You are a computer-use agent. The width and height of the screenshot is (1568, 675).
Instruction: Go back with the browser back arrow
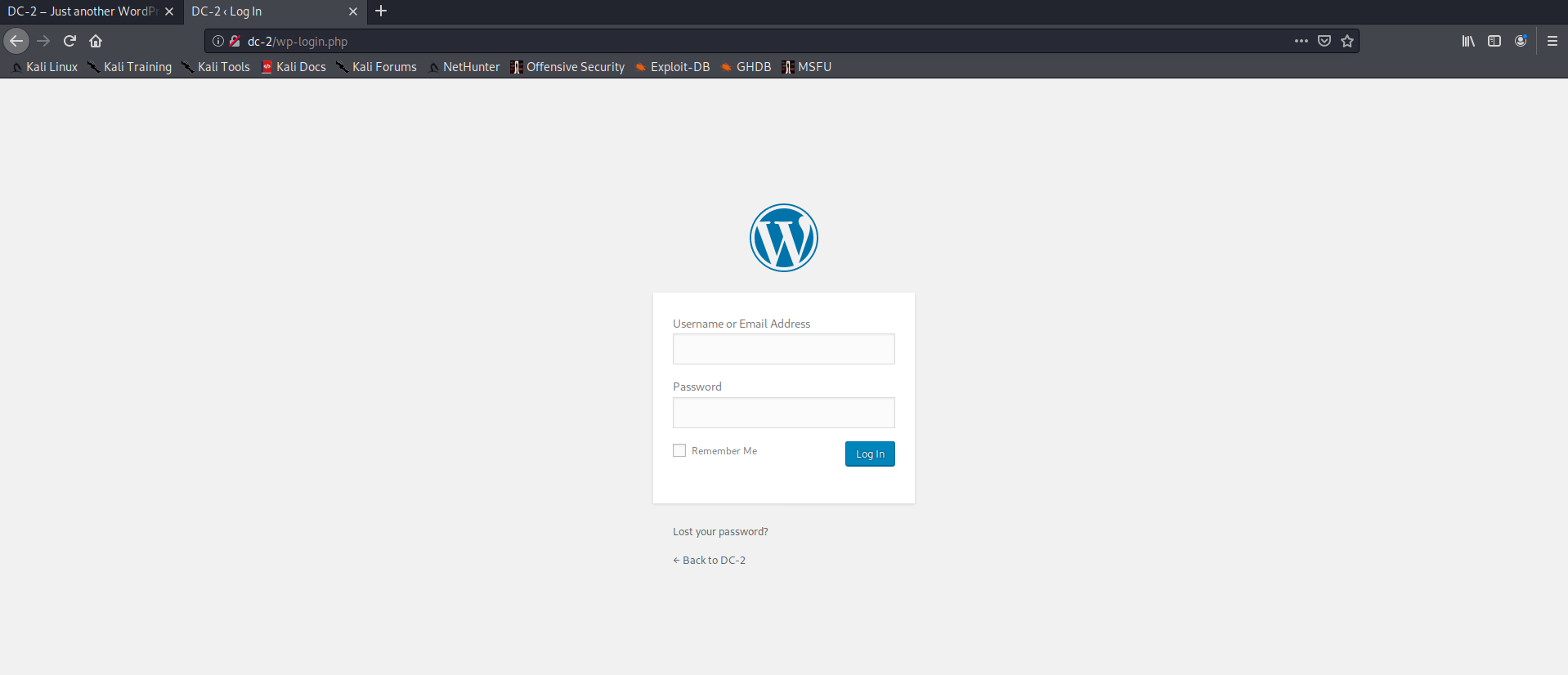click(16, 41)
